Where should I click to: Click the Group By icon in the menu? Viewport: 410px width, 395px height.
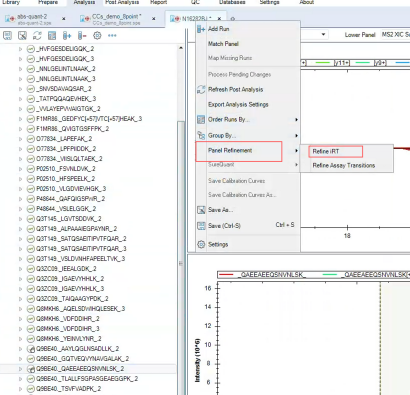[201, 135]
